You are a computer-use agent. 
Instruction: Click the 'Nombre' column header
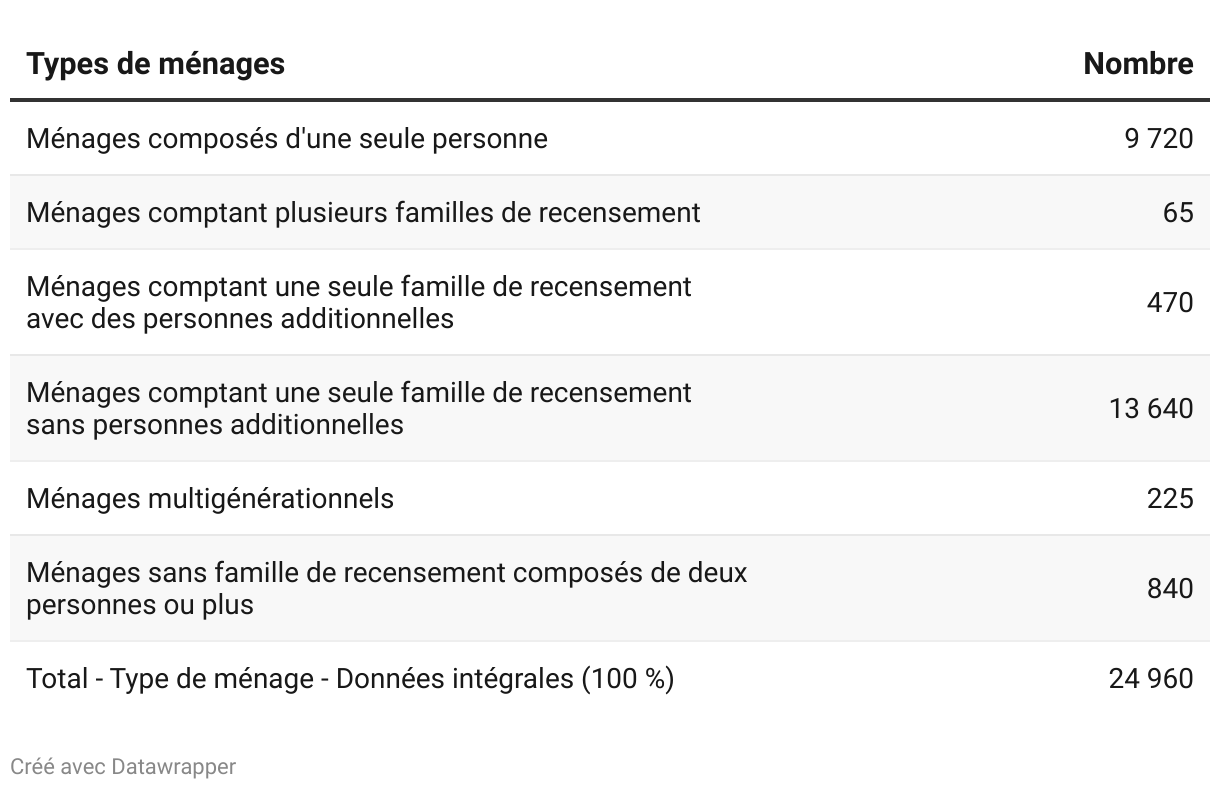pos(1138,64)
